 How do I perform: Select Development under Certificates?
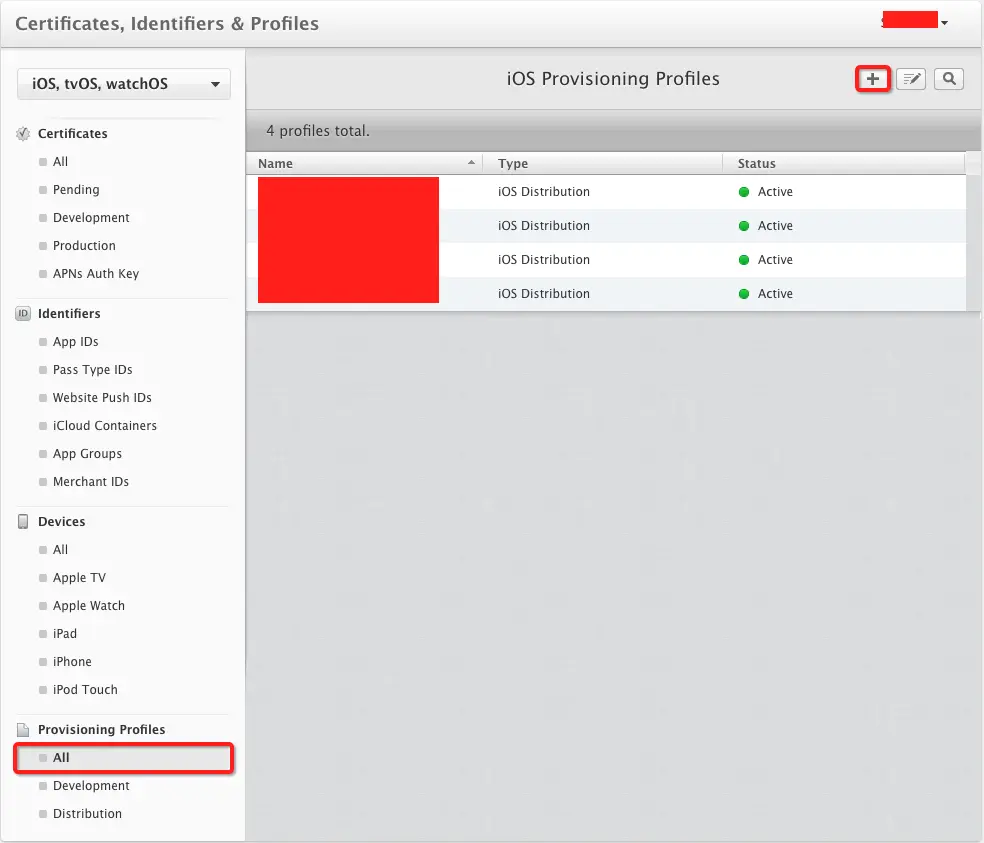point(91,218)
